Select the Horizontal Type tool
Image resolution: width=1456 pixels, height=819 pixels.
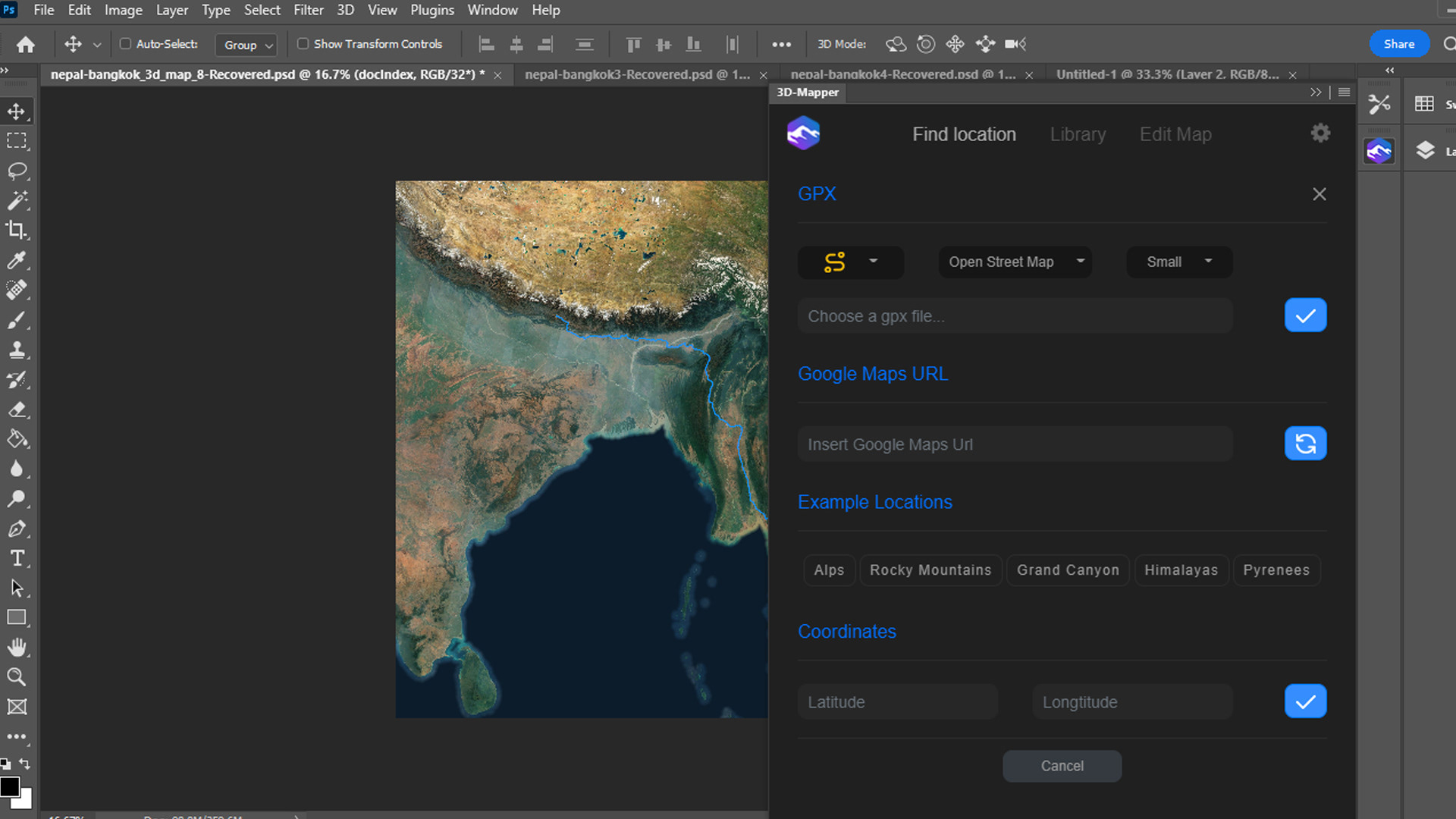tap(17, 558)
